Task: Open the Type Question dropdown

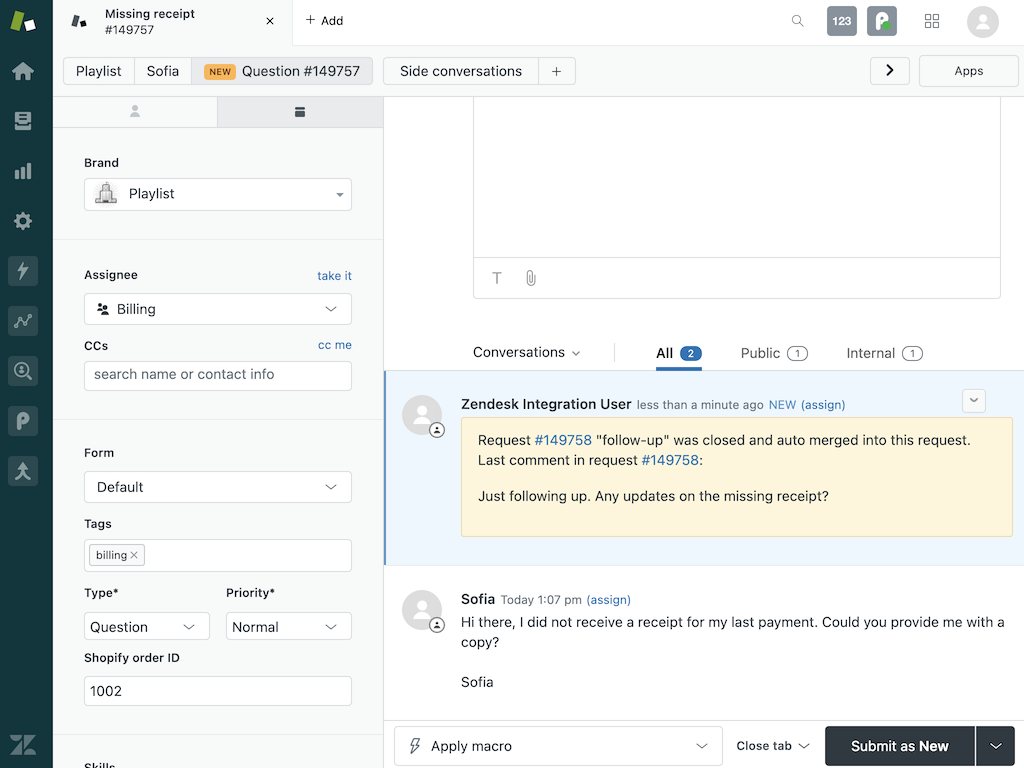Action: pyautogui.click(x=146, y=627)
